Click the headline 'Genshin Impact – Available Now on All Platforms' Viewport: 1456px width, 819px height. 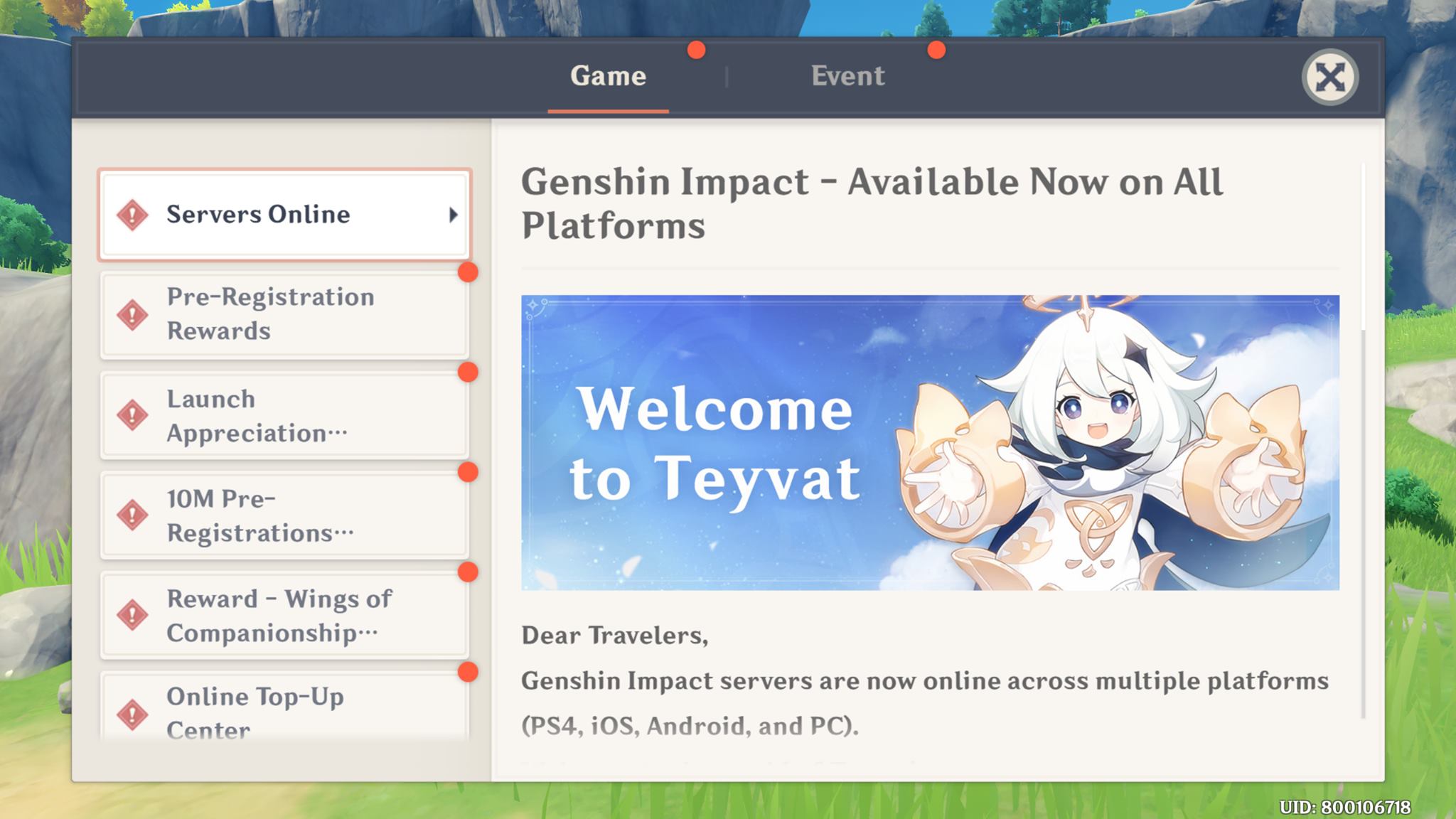pos(872,203)
